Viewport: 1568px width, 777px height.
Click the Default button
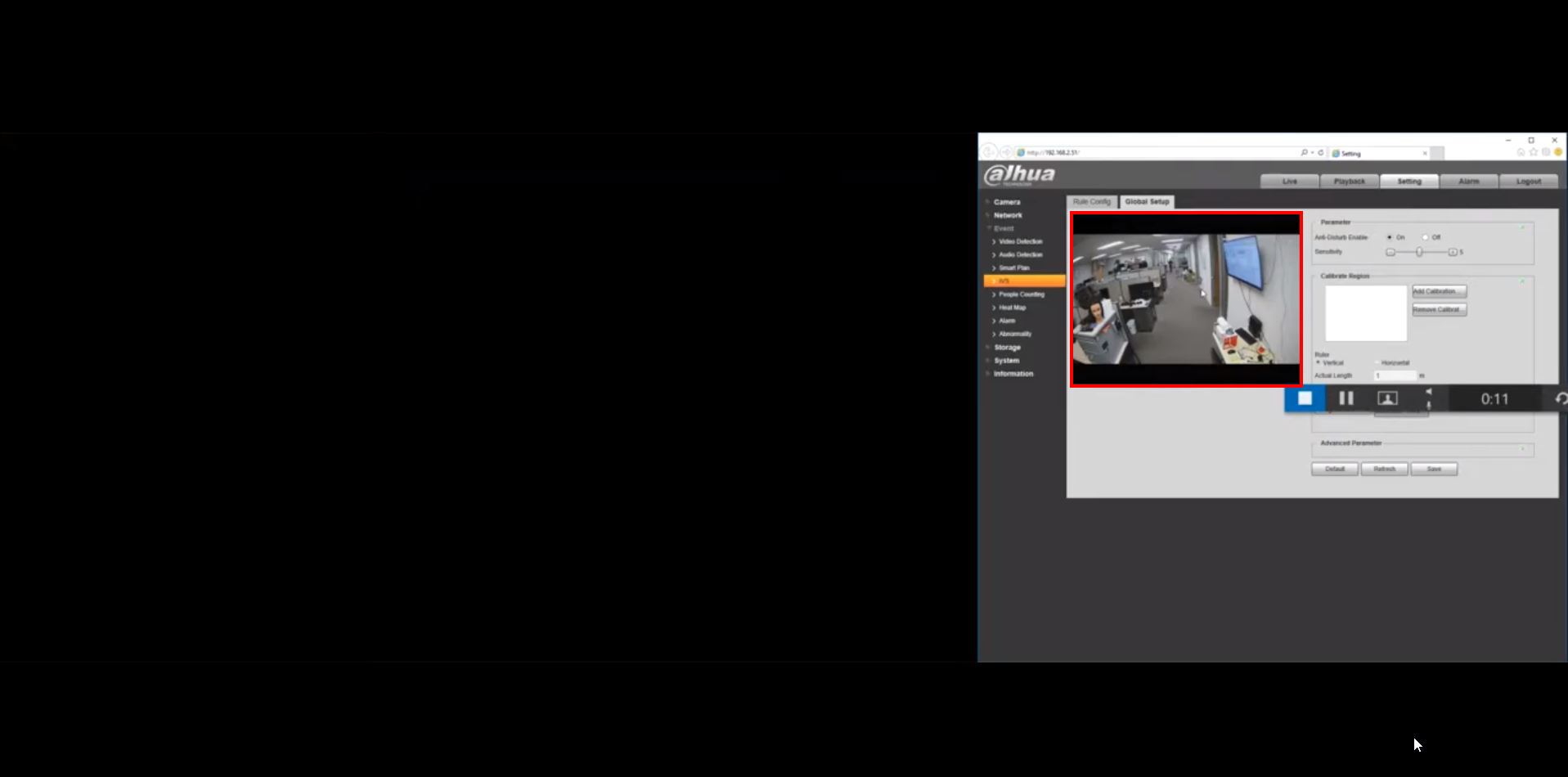point(1335,469)
